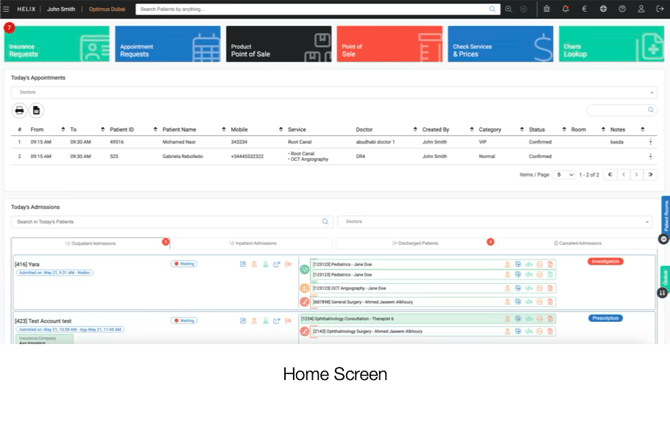Viewport: 670px width, 422px height.
Task: Click the Search in Today's Patients field
Action: coord(170,221)
